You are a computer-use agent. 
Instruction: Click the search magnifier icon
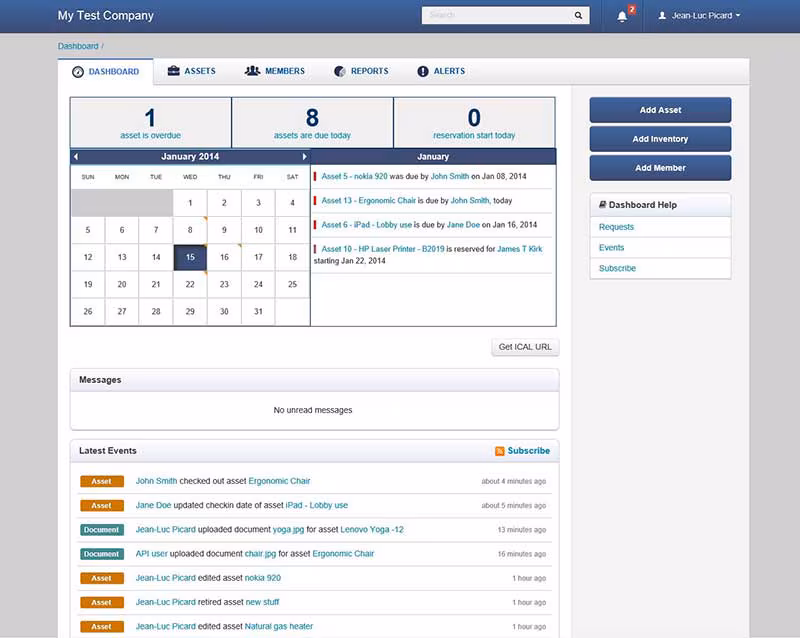(578, 15)
